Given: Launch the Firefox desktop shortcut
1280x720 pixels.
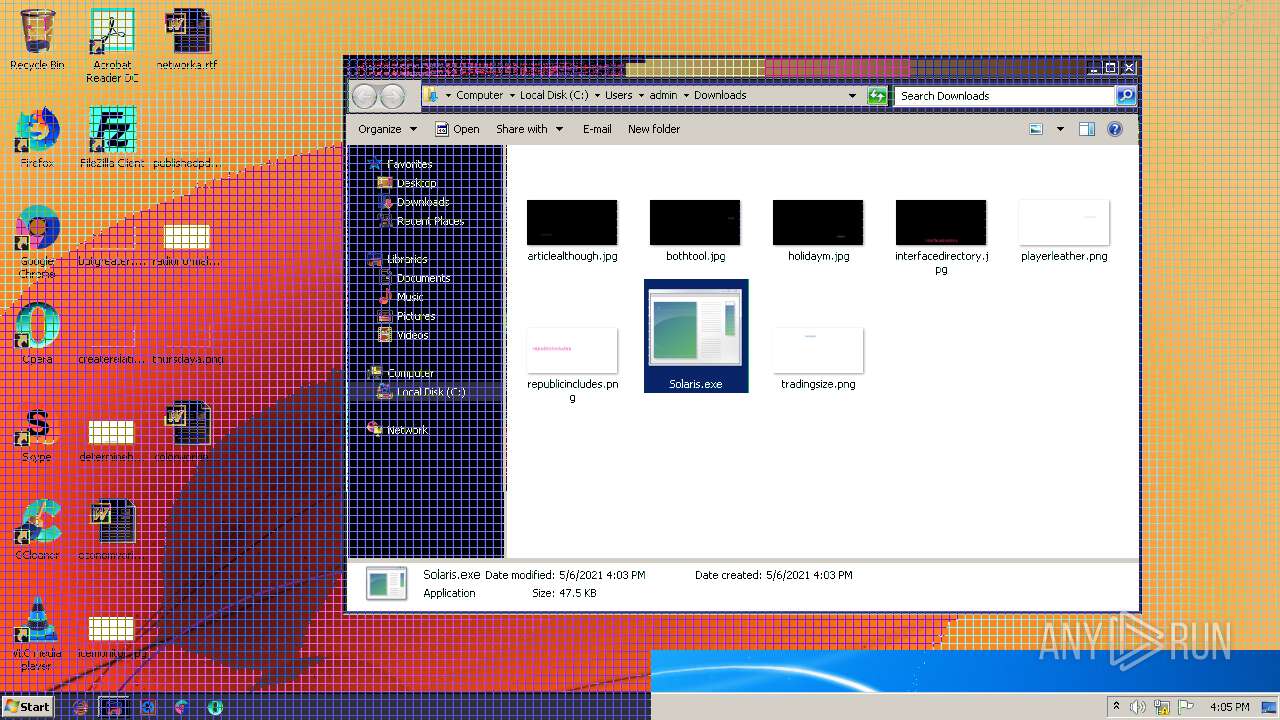Looking at the screenshot, I should click(x=37, y=137).
